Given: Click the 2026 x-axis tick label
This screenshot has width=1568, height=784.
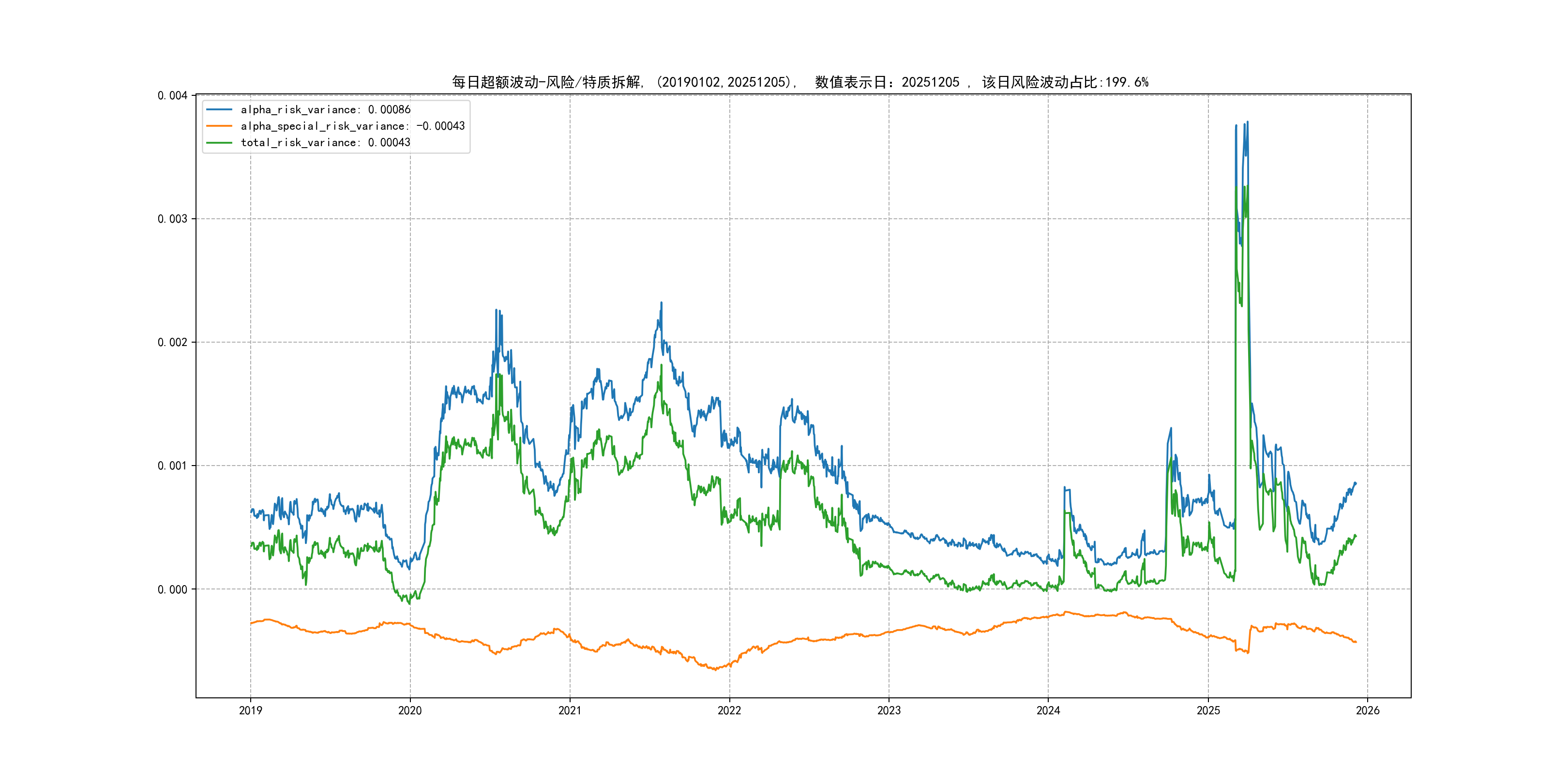Looking at the screenshot, I should [1368, 710].
